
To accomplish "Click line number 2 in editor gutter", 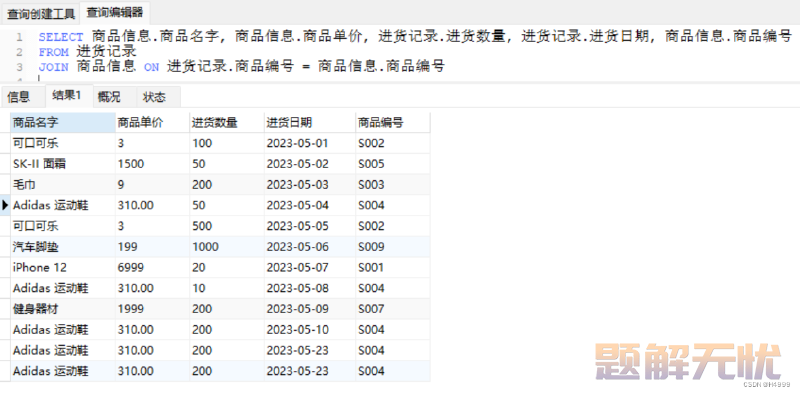I will (19, 52).
